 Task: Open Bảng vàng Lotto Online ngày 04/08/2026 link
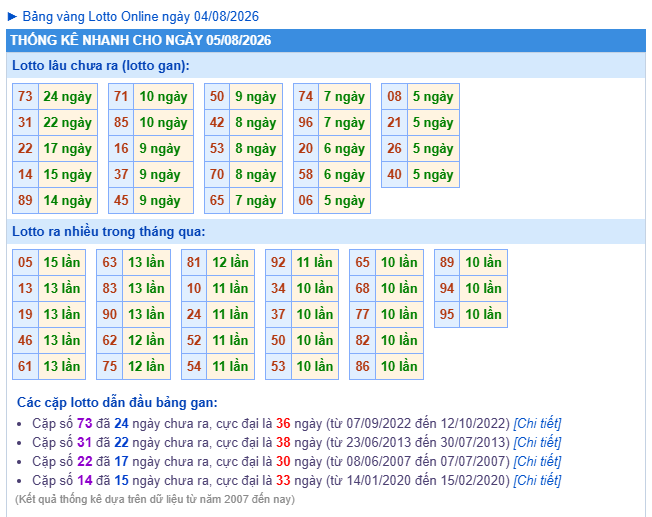pos(141,17)
